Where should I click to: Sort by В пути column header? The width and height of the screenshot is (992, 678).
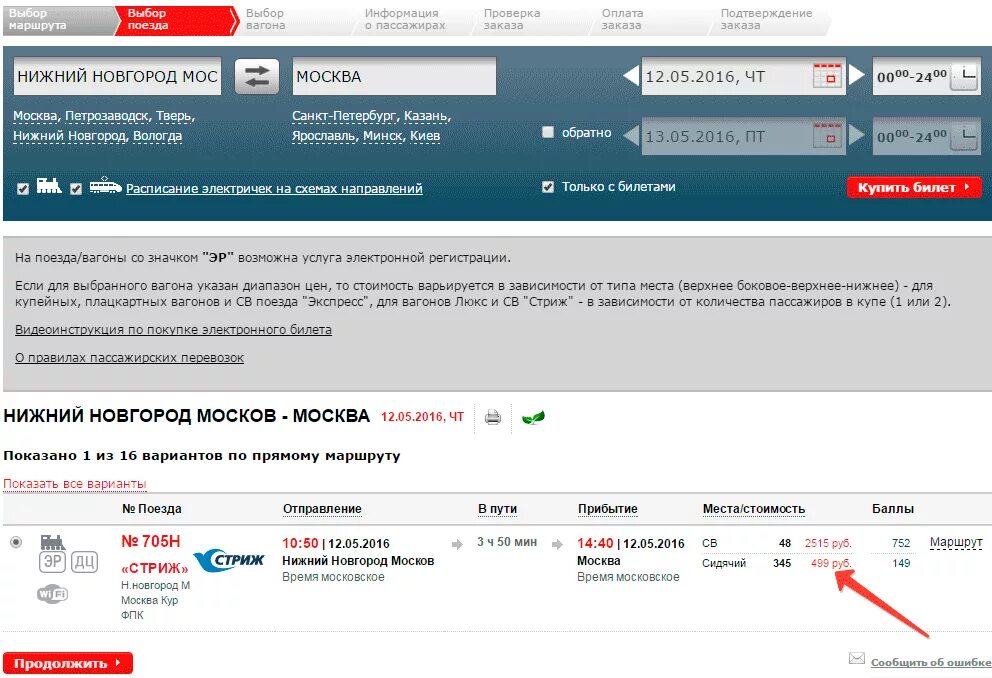click(x=497, y=508)
